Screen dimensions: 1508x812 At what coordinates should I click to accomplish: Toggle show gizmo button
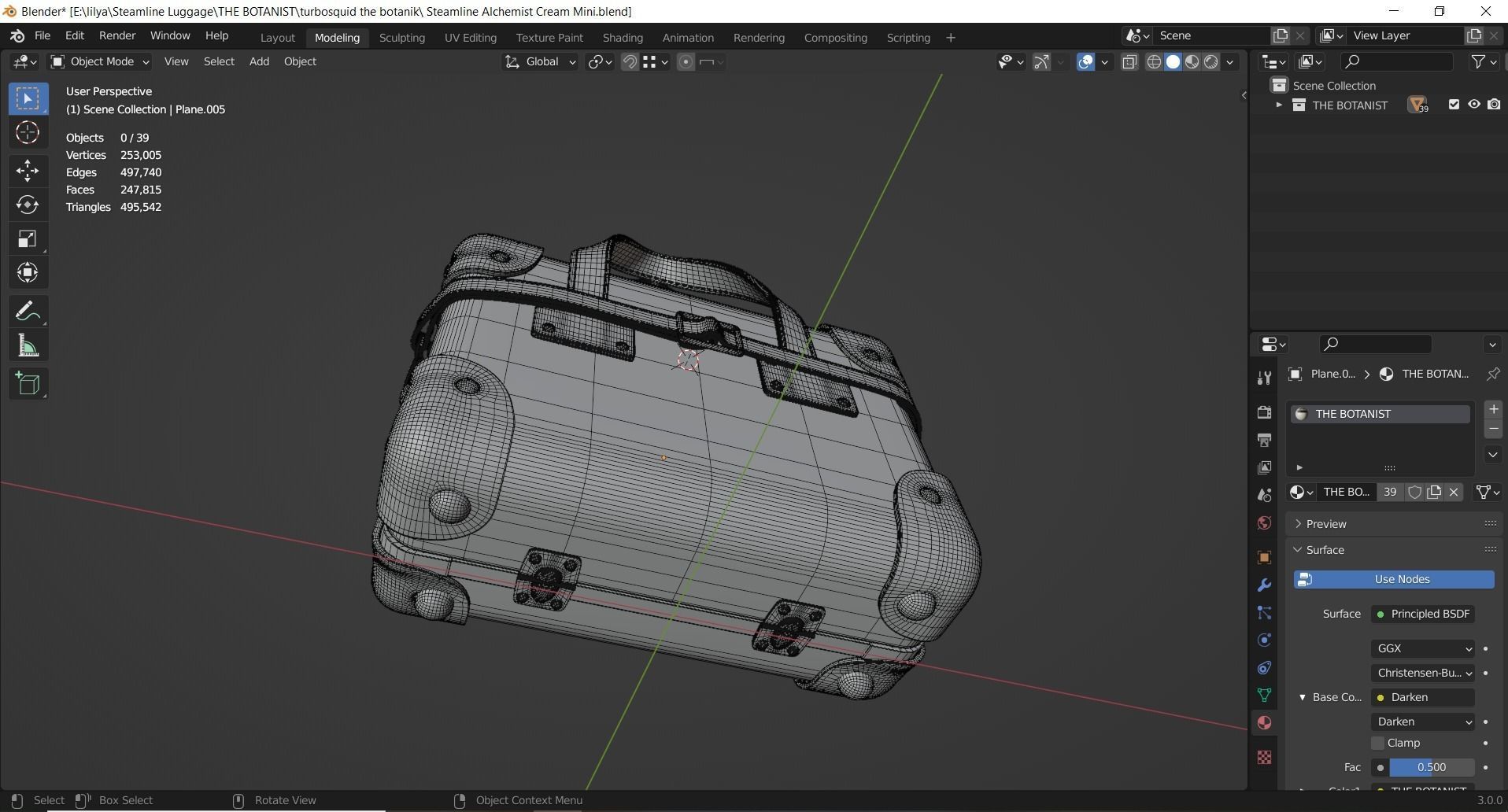1040,62
